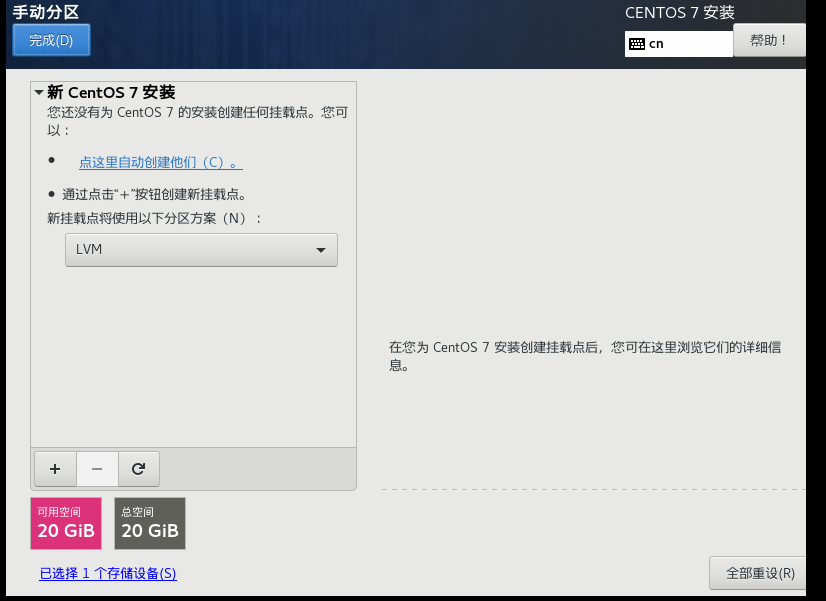Viewport: 826px width, 601px height.
Task: Click the gray 总空间 20 GiB box
Action: tap(150, 524)
